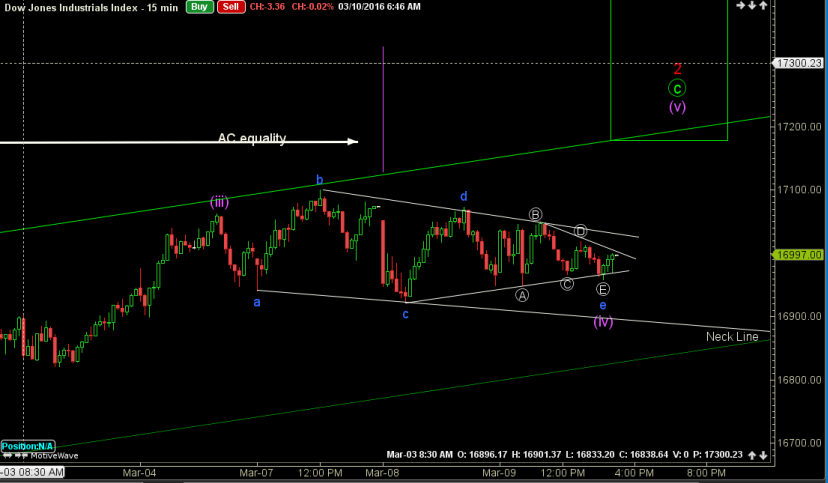The image size is (828, 483).
Task: Click the Mar-07 time axis label
Action: click(256, 472)
